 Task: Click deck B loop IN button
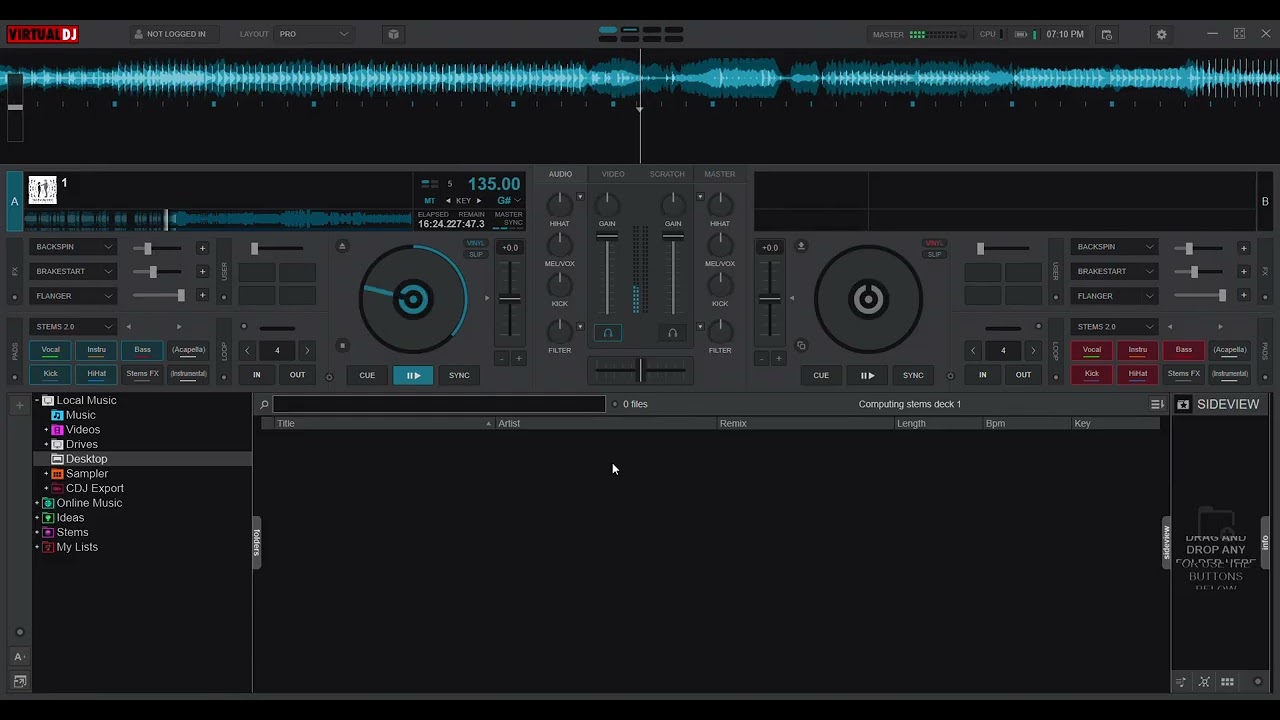tap(982, 375)
